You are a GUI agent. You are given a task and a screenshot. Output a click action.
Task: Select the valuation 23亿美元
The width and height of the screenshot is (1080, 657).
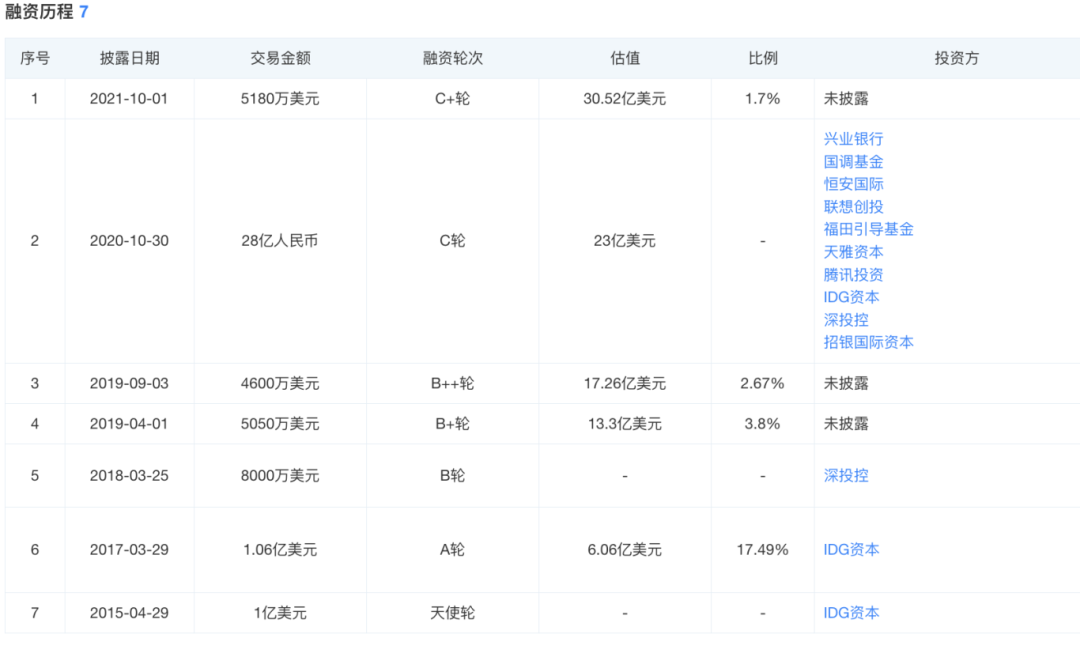point(625,240)
